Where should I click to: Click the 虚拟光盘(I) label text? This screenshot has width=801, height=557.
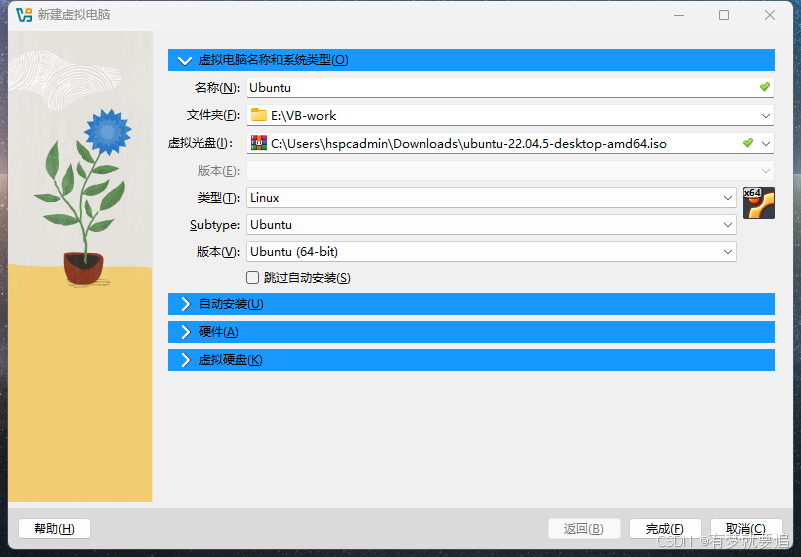(200, 143)
